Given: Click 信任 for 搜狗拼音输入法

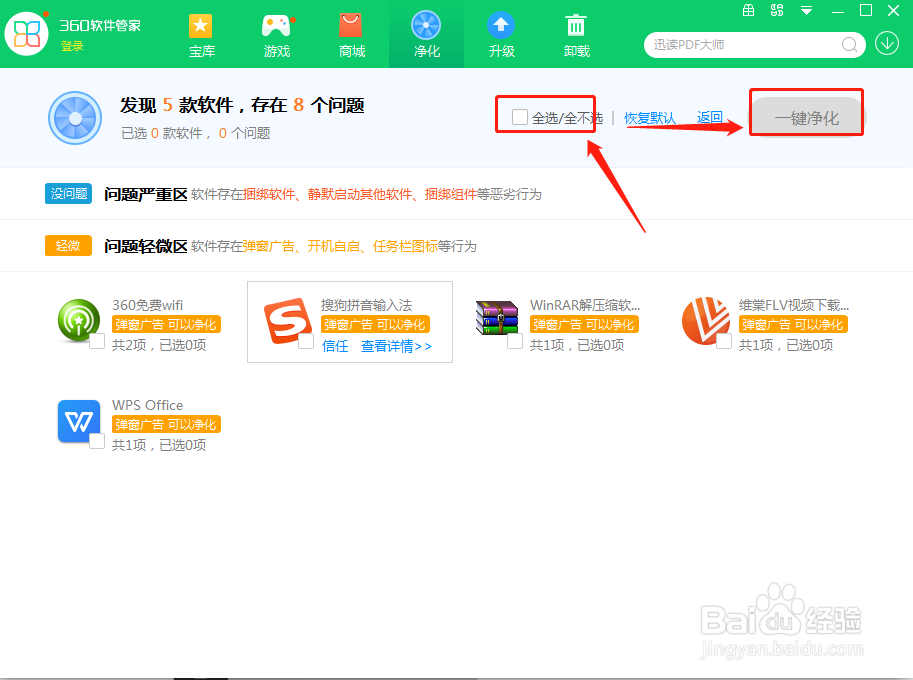Looking at the screenshot, I should click(335, 346).
